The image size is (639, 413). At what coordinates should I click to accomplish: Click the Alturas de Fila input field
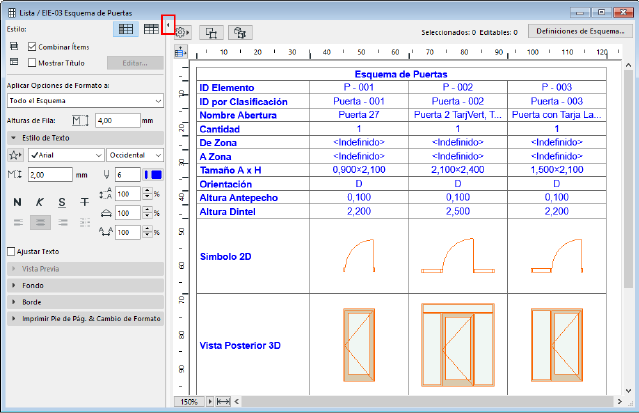115,120
